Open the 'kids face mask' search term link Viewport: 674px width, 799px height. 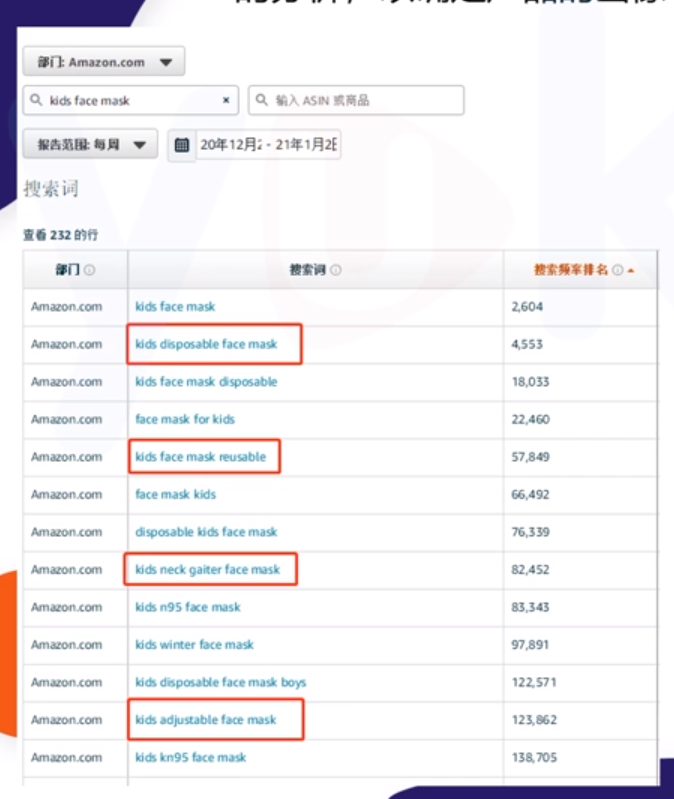pos(175,307)
